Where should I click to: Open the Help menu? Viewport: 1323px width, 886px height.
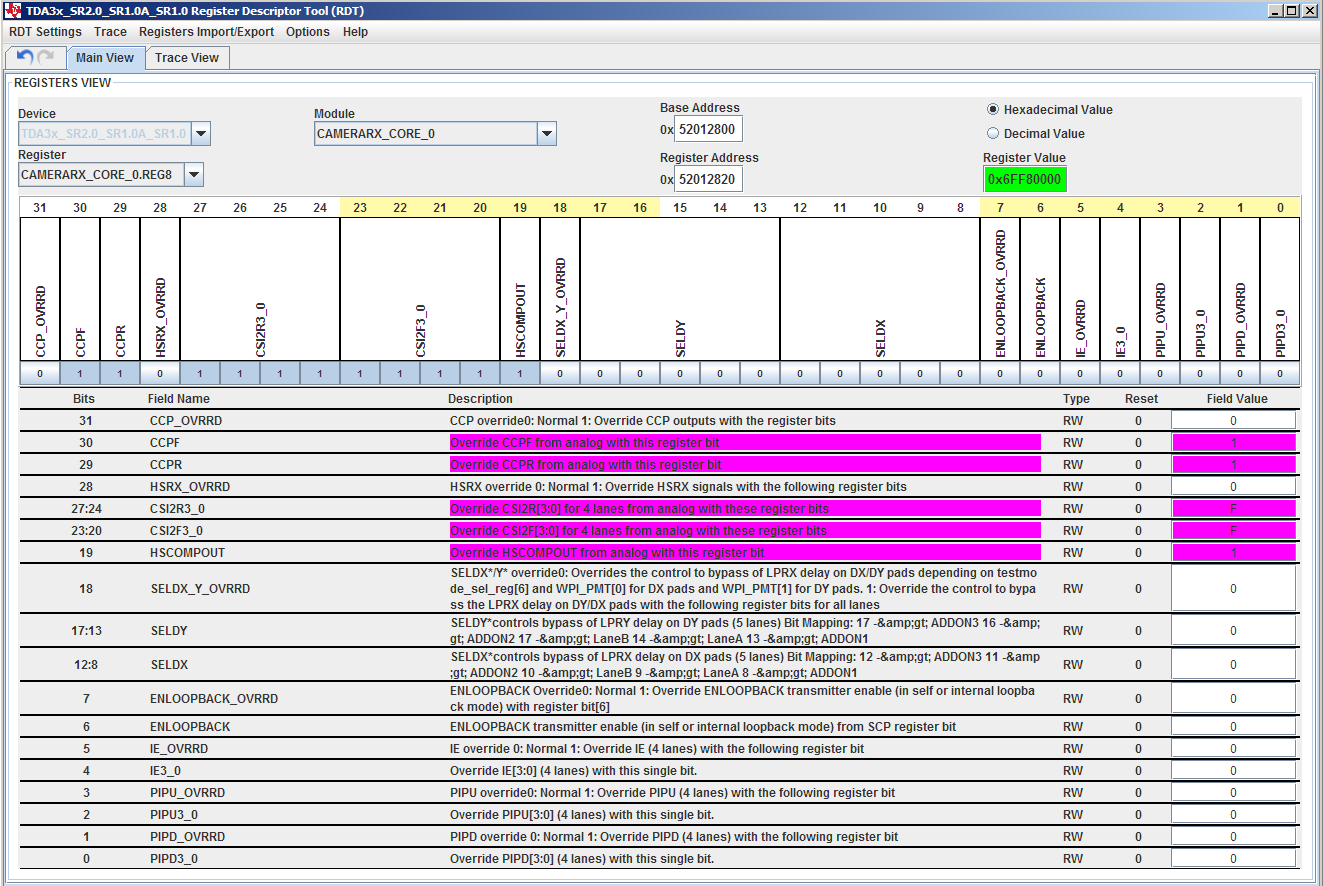pos(355,32)
